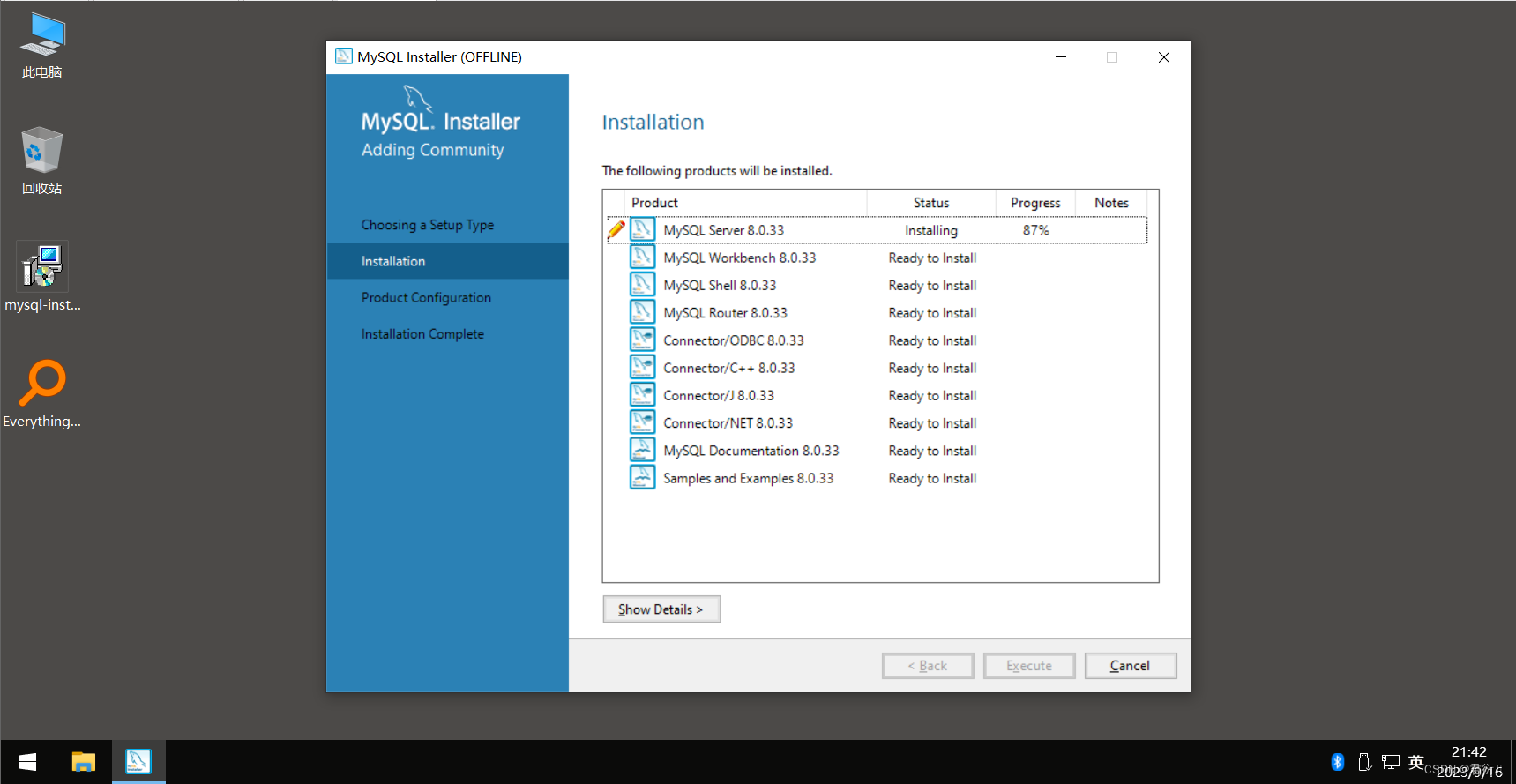Open the 此电脑 desktop icon
This screenshot has width=1516, height=784.
pyautogui.click(x=41, y=46)
